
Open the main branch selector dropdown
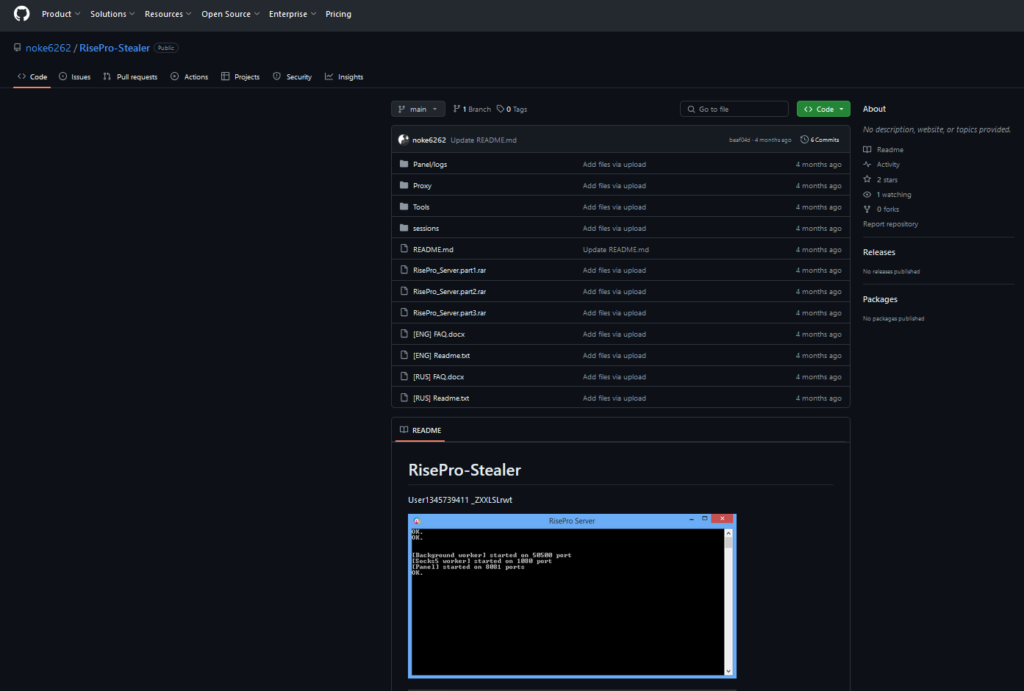(418, 109)
